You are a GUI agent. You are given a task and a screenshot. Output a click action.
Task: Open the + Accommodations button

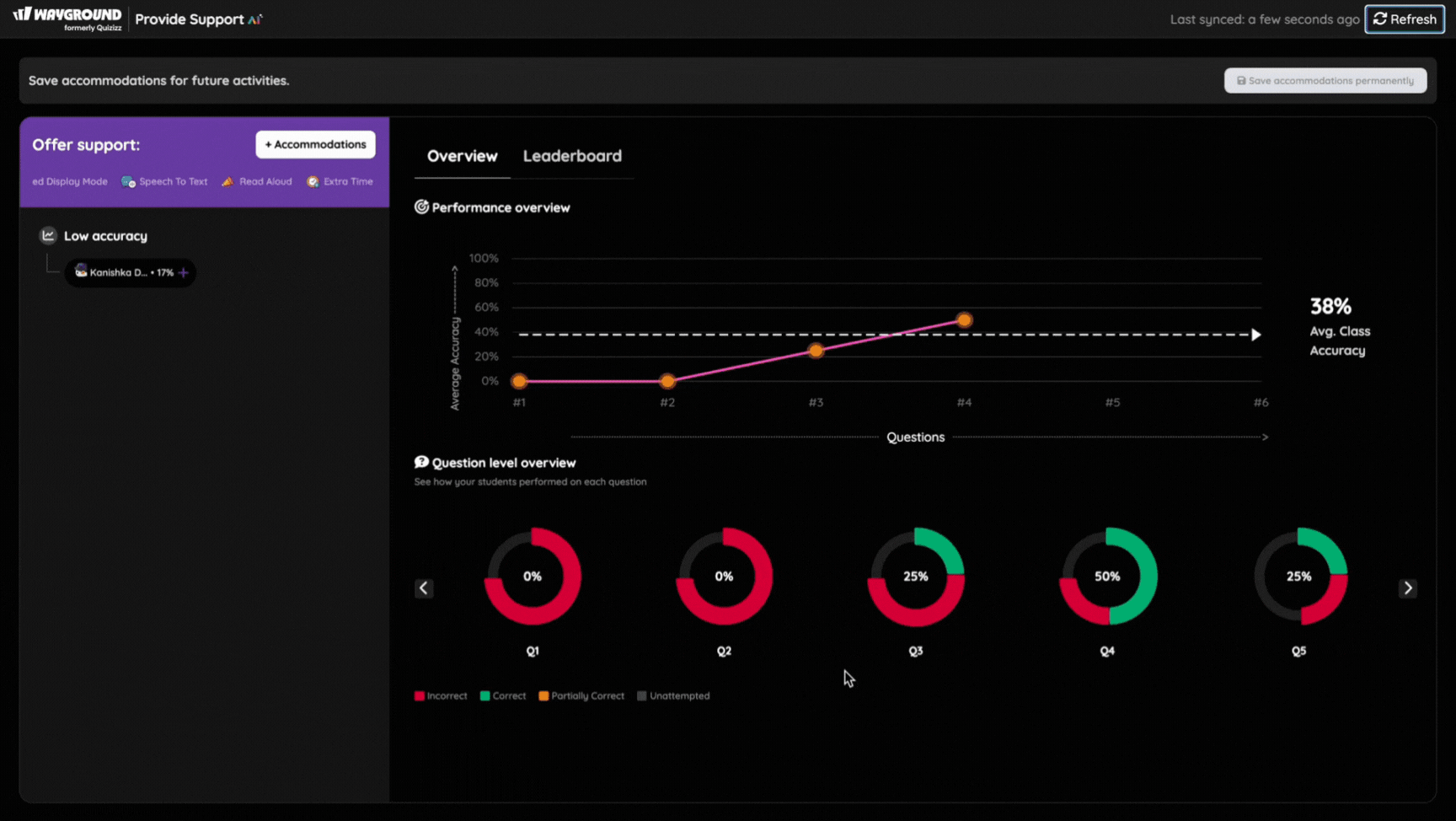[x=315, y=144]
